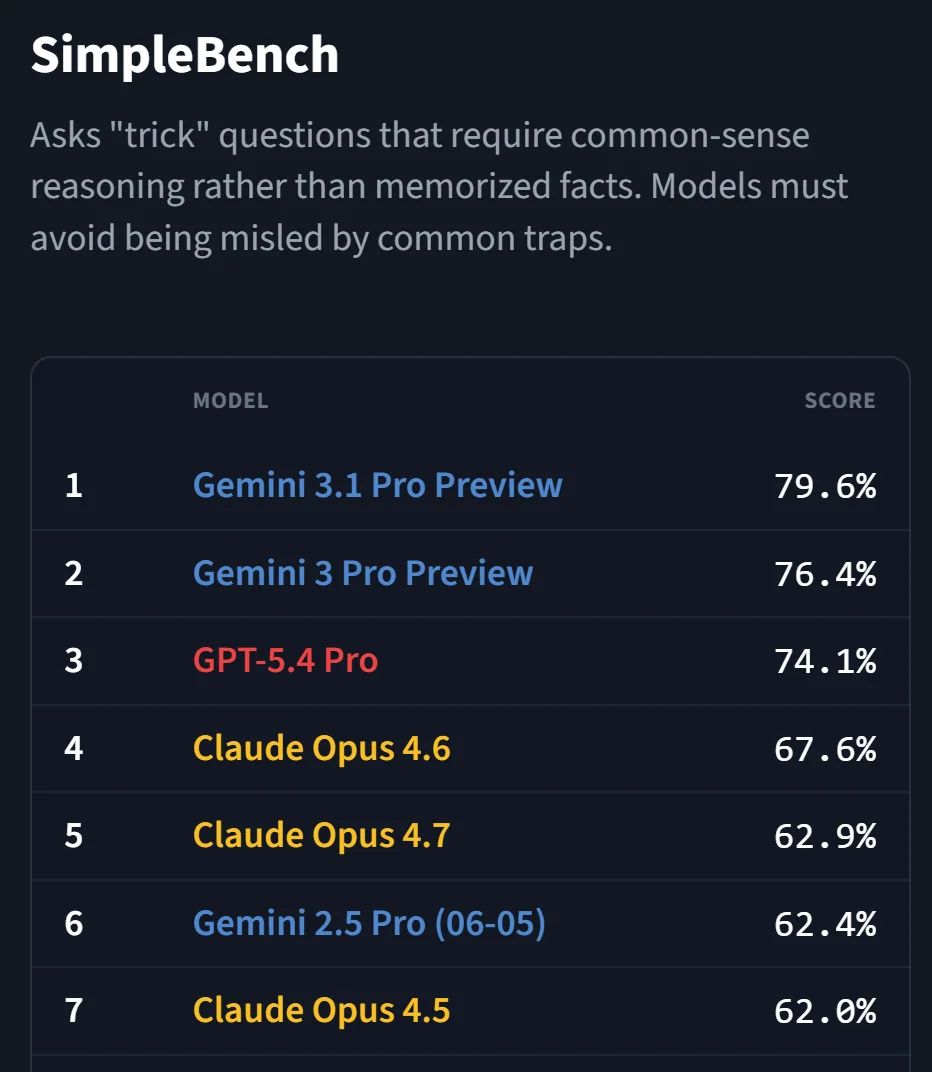Screen dimensions: 932x1072
Task: Click the MODEL column header
Action: tap(230, 401)
